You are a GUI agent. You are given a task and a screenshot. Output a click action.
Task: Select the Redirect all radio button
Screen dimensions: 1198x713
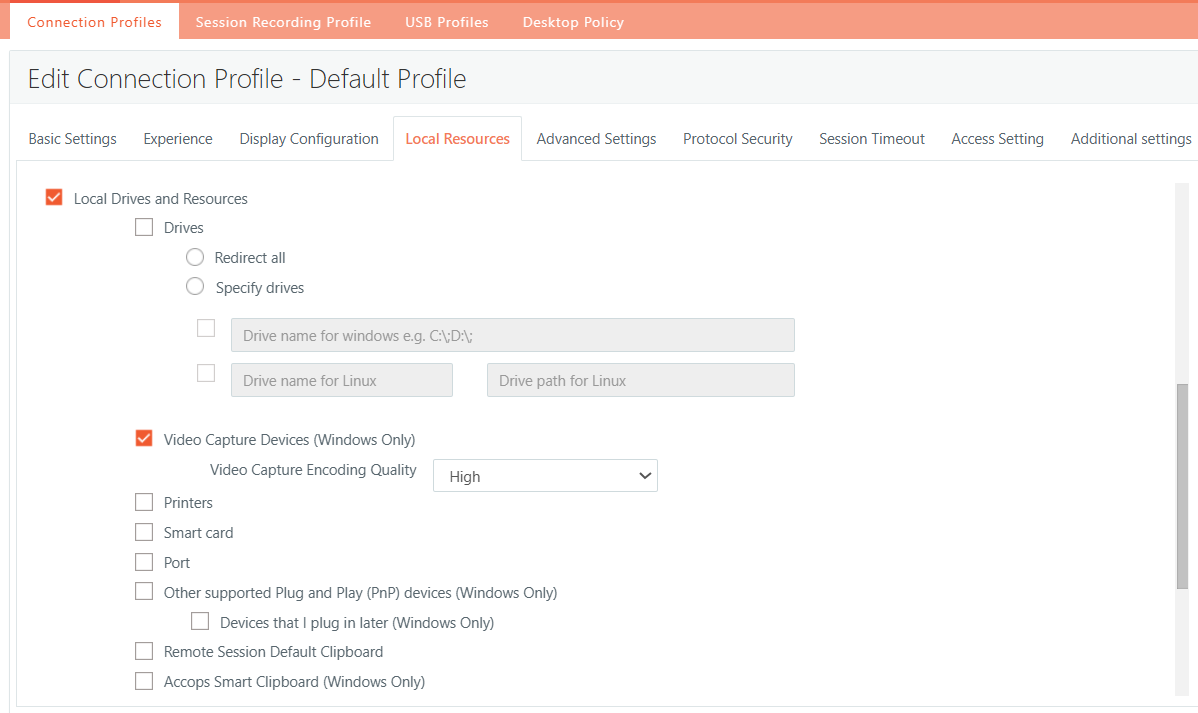click(x=195, y=257)
